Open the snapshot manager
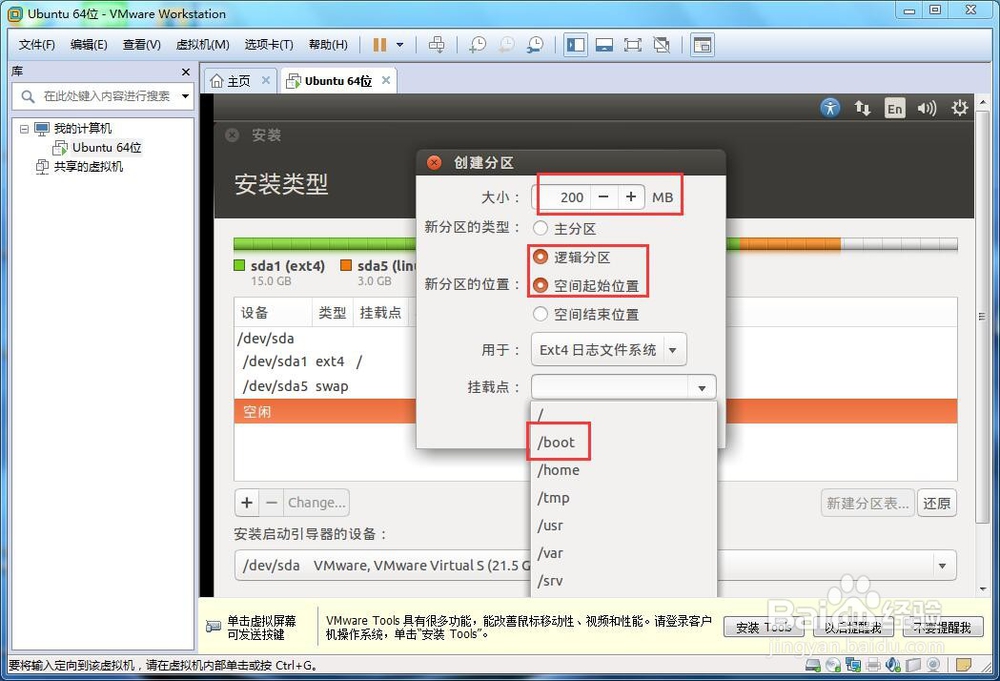Viewport: 1000px width, 681px height. pos(534,45)
